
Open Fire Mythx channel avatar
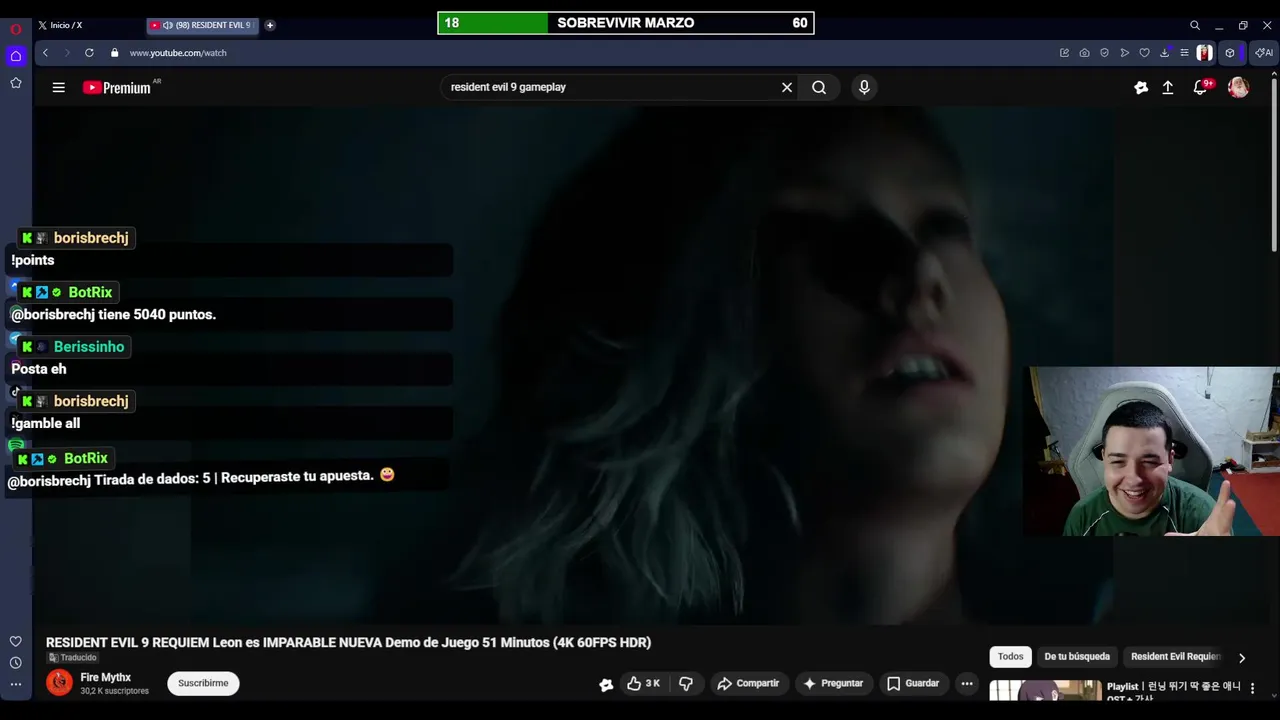click(x=59, y=683)
